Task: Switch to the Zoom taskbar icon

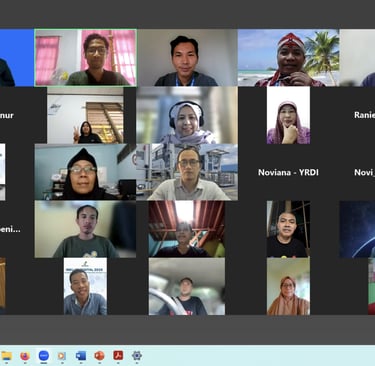Action: 43,356
